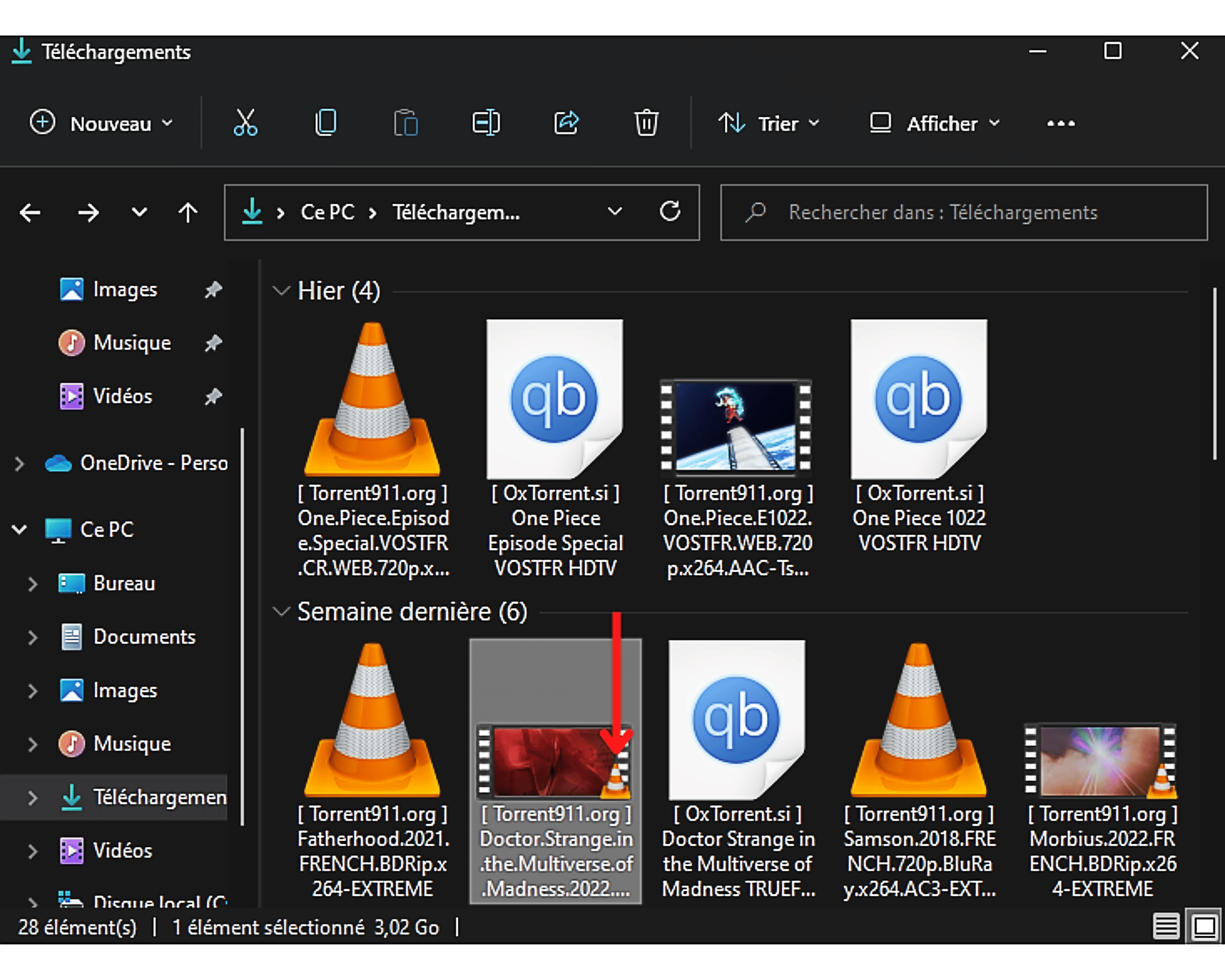
Task: Click the Paste clipboard icon
Action: click(x=405, y=123)
